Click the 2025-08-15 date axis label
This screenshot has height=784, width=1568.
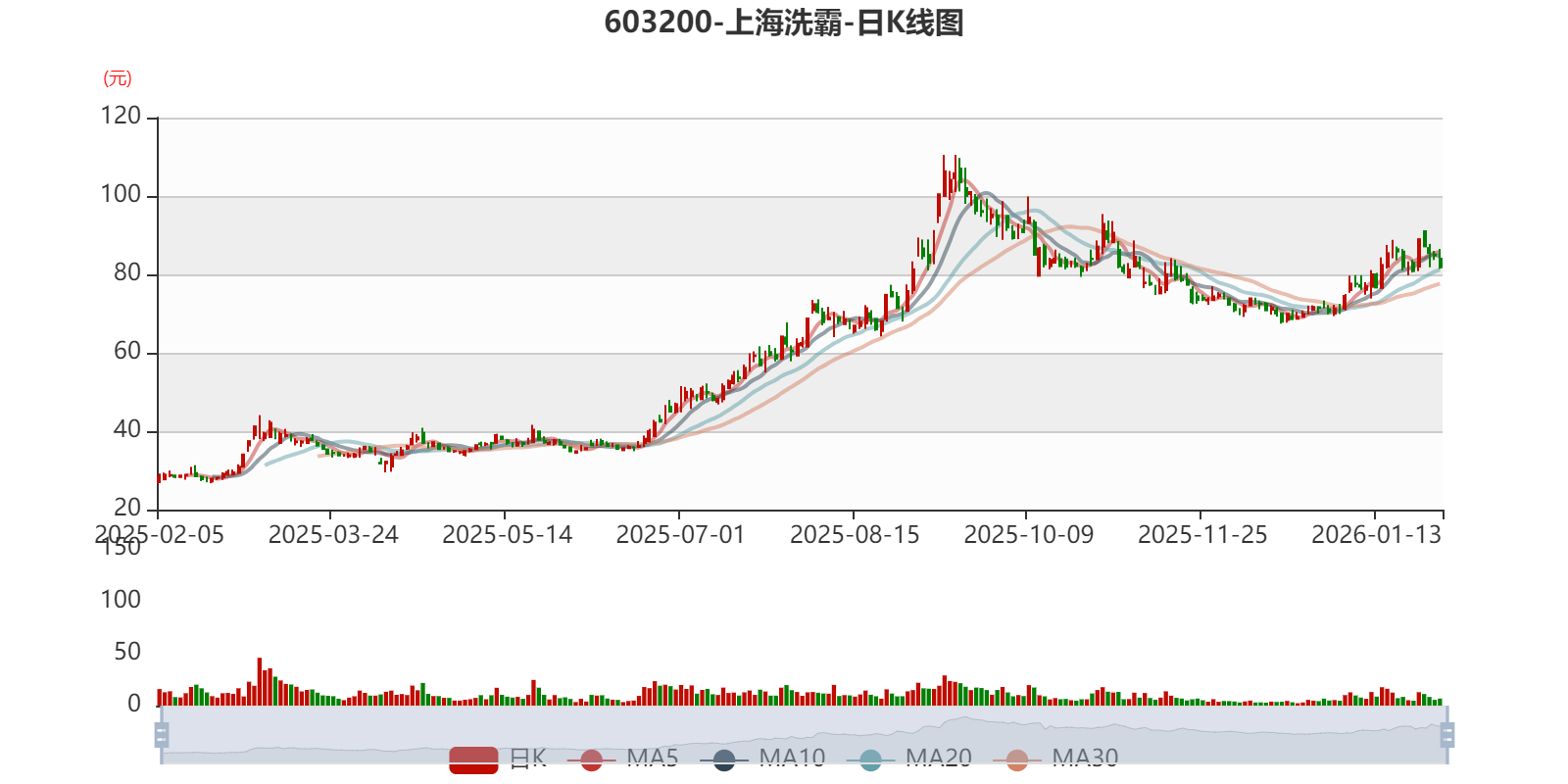tap(855, 535)
